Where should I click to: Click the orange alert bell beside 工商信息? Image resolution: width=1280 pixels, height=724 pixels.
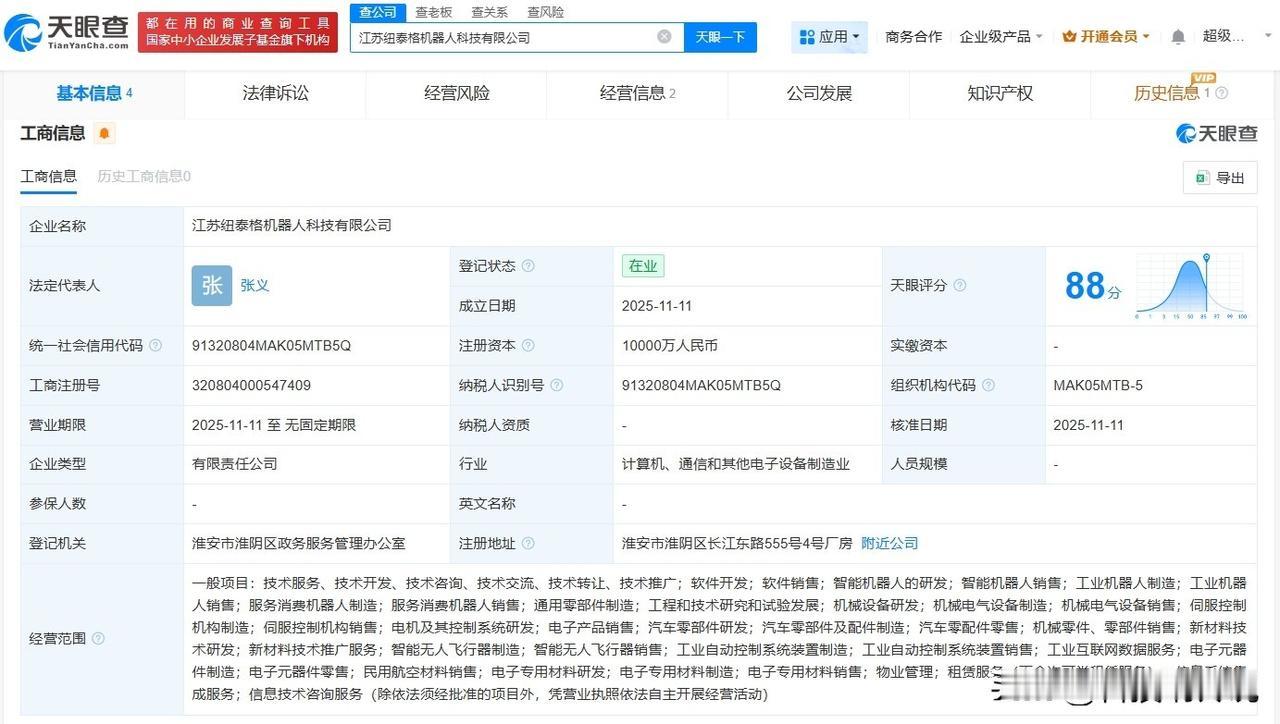[x=104, y=133]
